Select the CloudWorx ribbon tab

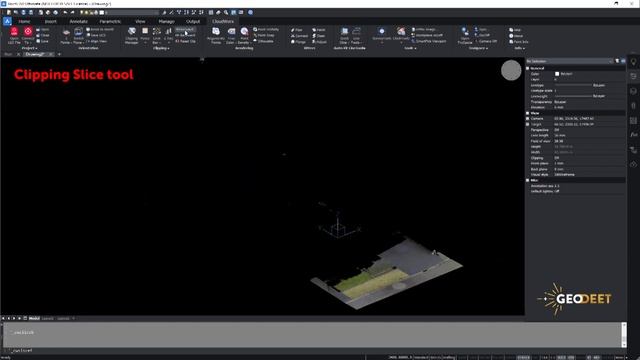coord(223,21)
